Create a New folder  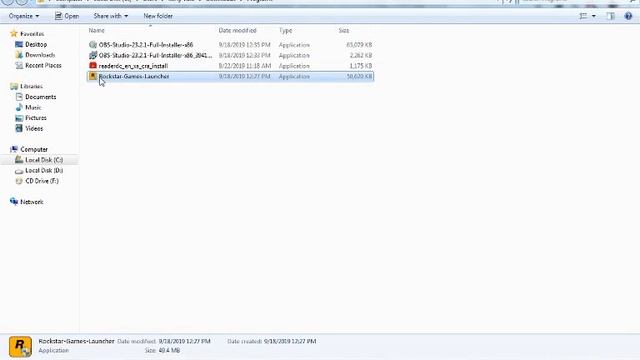(158, 16)
